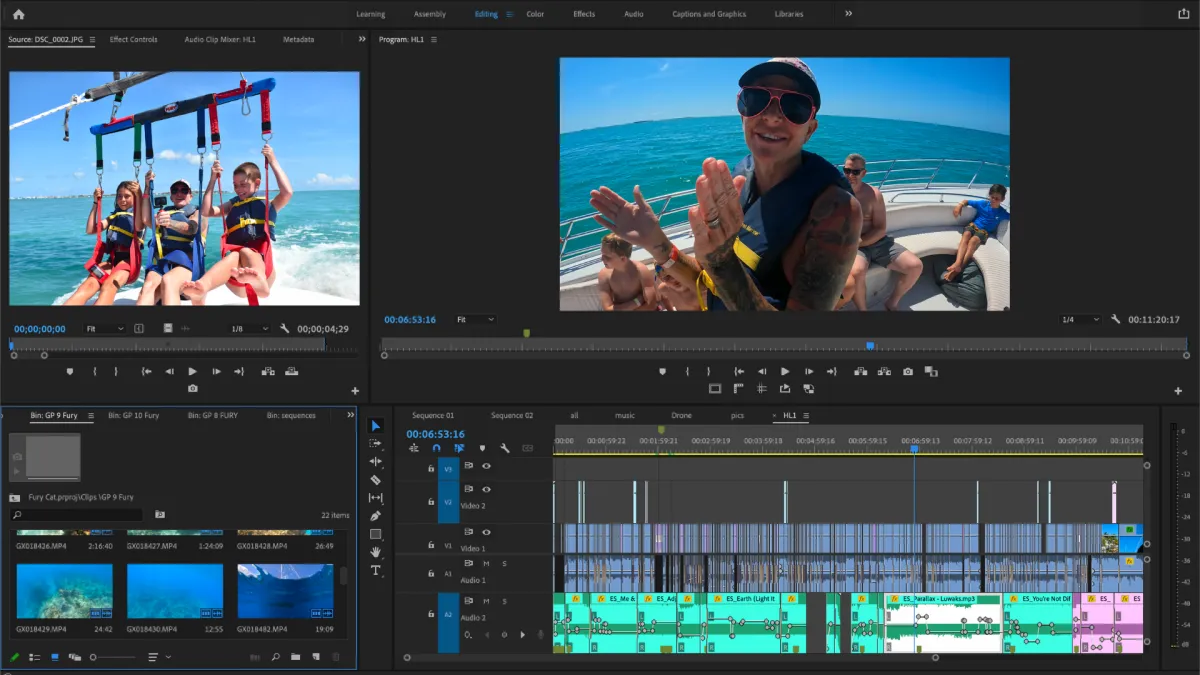The height and width of the screenshot is (675, 1200).
Task: Activate the Ripple Edit tool
Action: [x=376, y=462]
